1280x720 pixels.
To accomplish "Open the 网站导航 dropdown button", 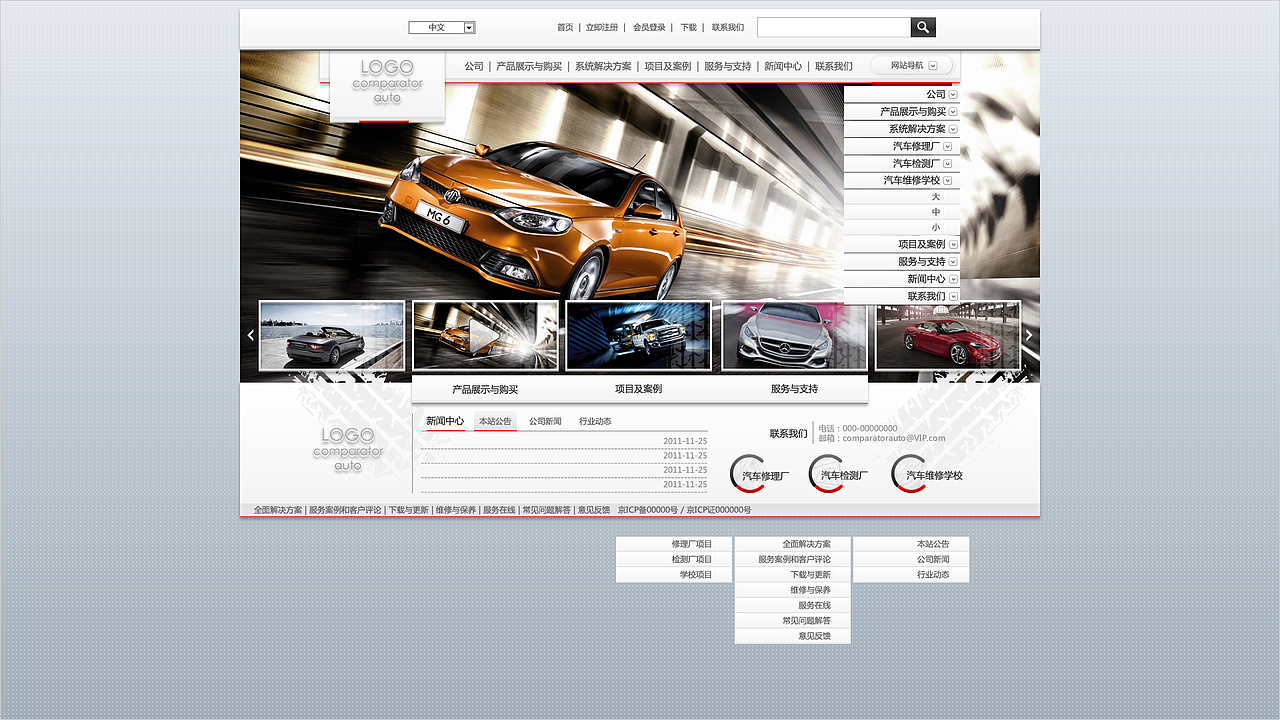I will (x=912, y=66).
